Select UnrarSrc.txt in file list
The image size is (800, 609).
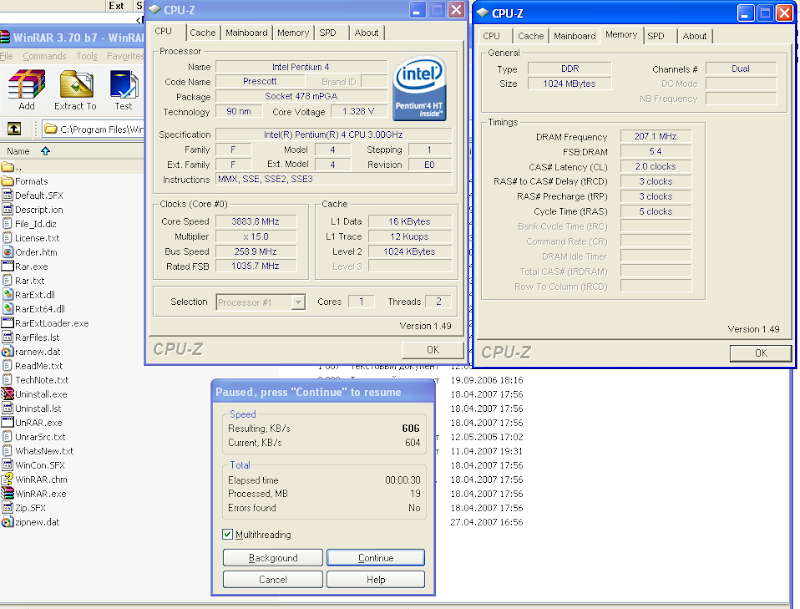[40, 437]
